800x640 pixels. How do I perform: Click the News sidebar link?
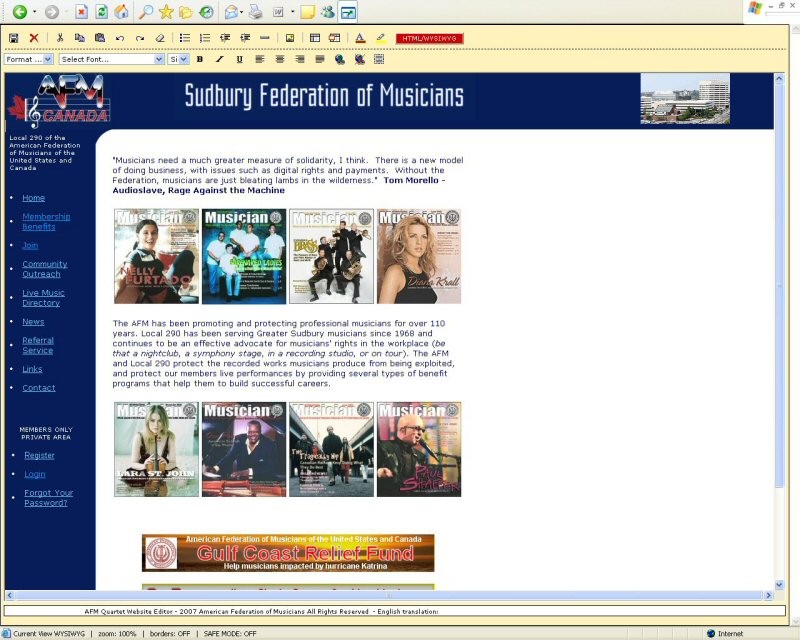tap(33, 322)
